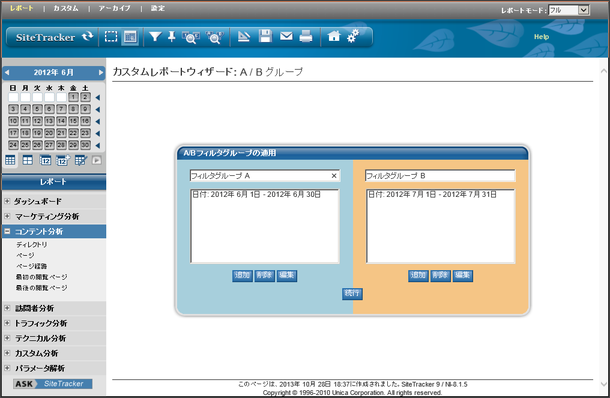Image resolution: width=610 pixels, height=398 pixels.
Task: Expand the トラフィック分析 section
Action: tap(7, 323)
